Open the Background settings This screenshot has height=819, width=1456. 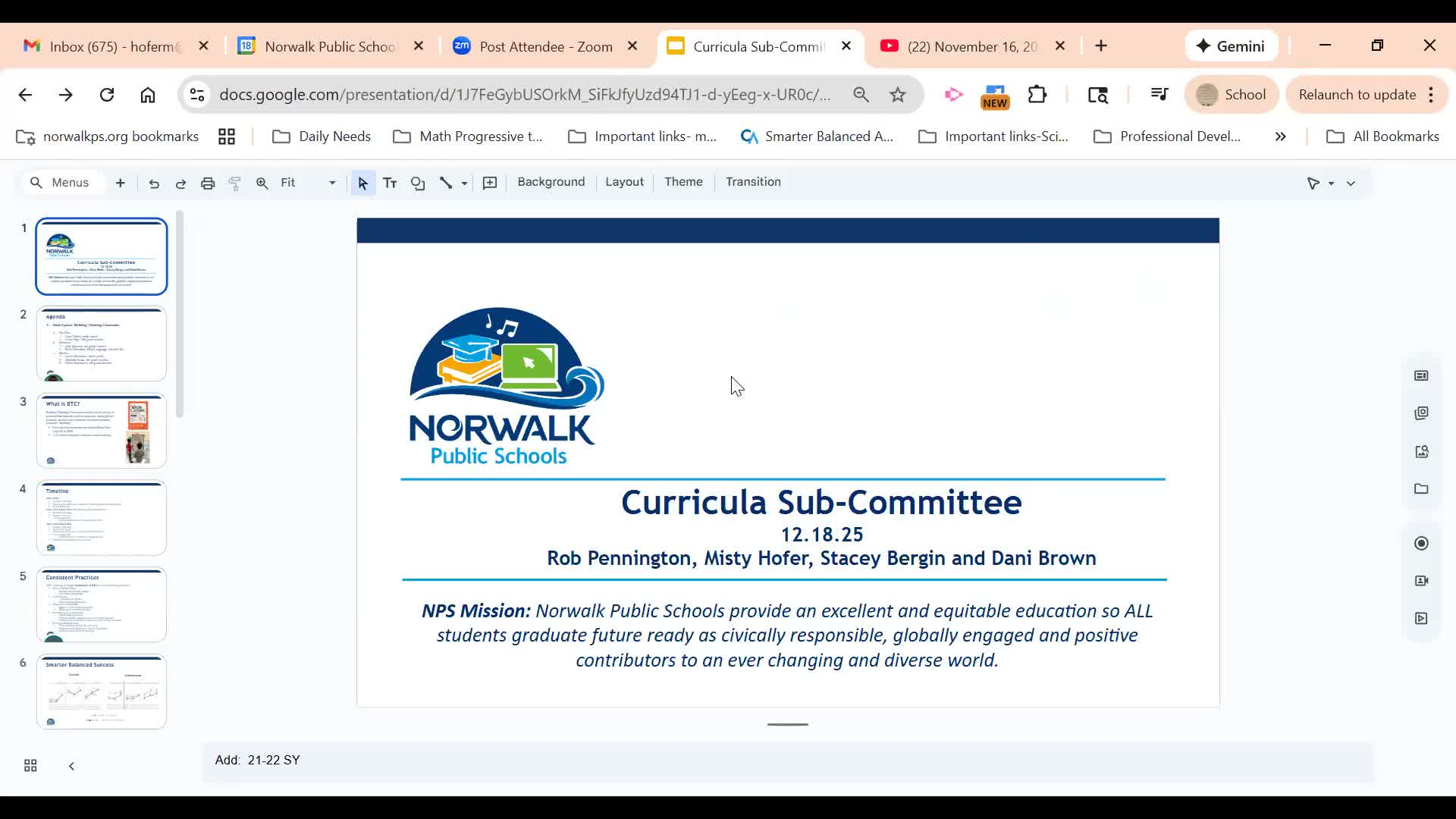coord(551,182)
